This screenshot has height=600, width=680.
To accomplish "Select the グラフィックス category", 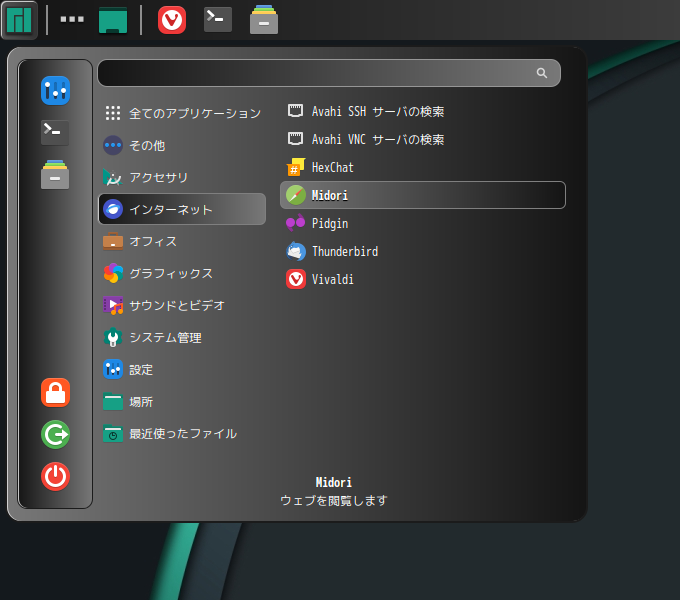I will coord(182,274).
